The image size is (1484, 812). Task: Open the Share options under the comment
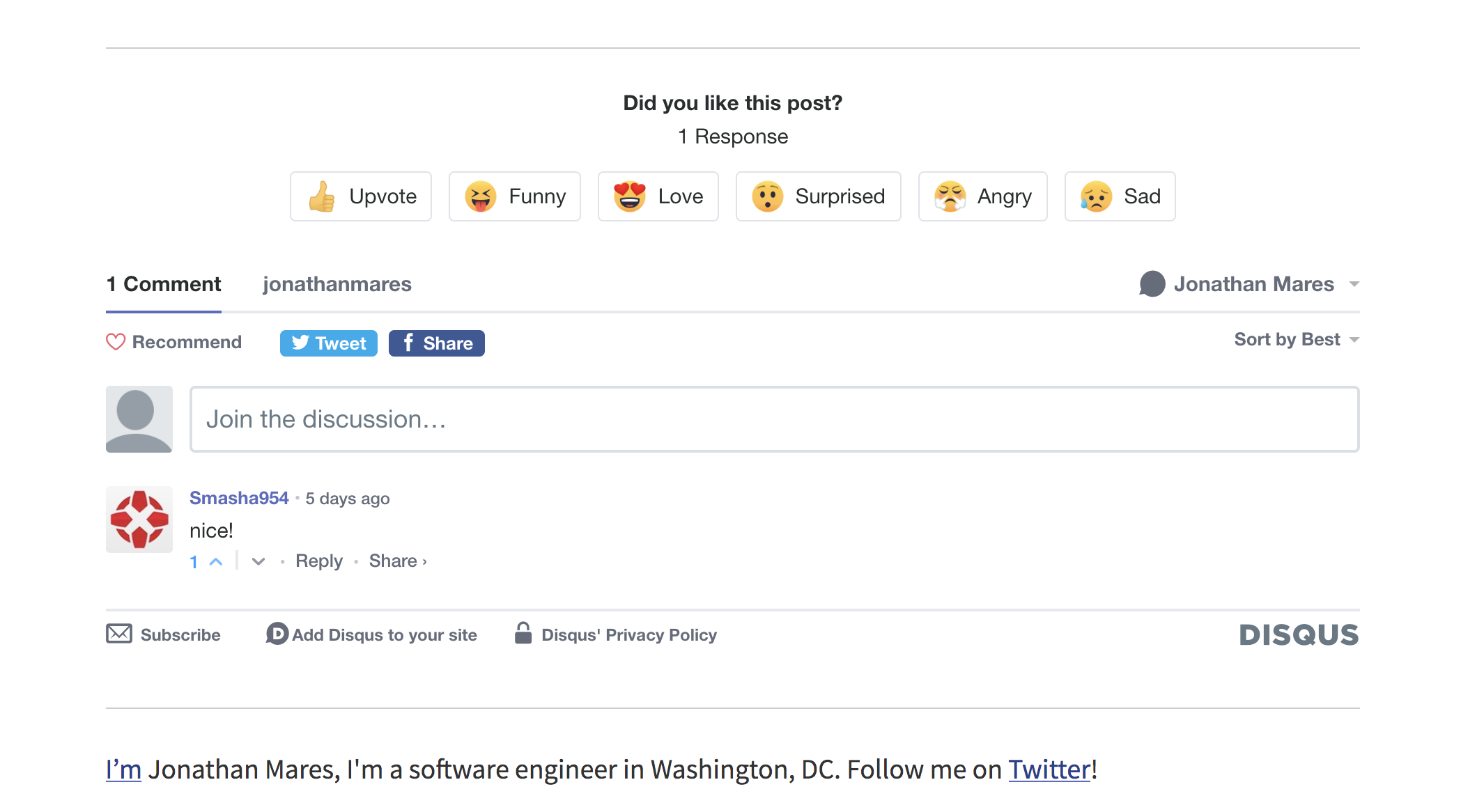tap(396, 561)
